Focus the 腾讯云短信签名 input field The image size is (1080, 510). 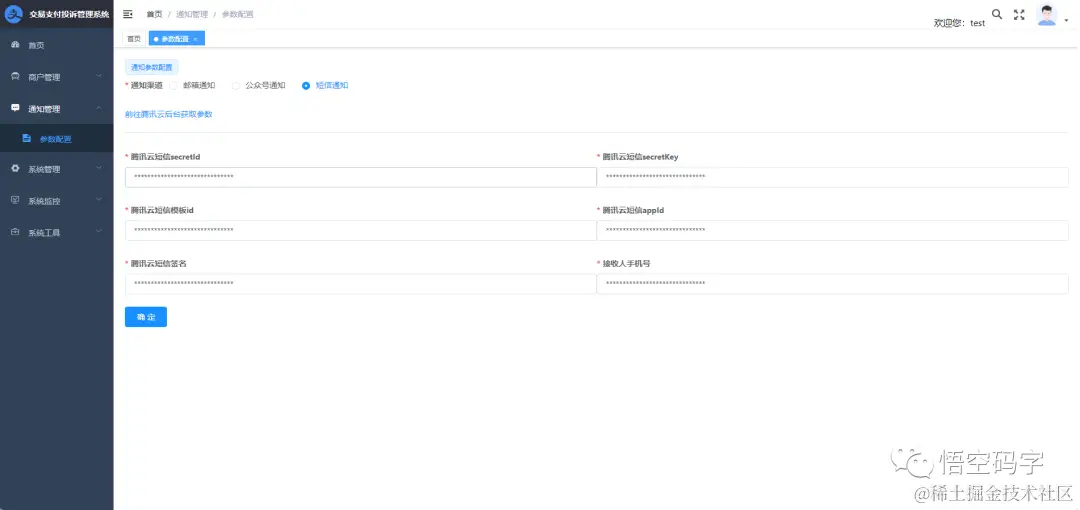[x=360, y=283]
